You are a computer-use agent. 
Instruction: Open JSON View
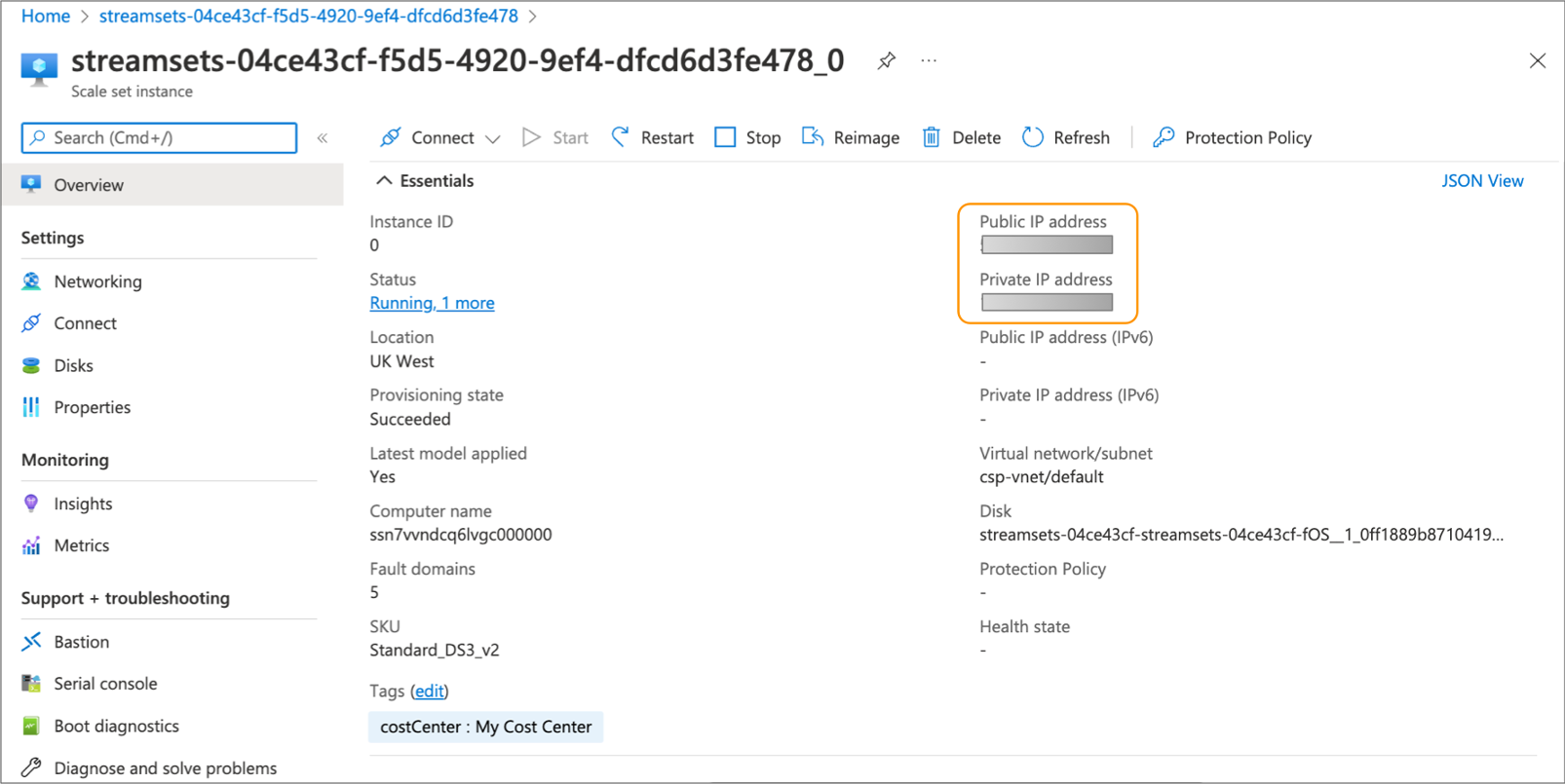[x=1482, y=181]
